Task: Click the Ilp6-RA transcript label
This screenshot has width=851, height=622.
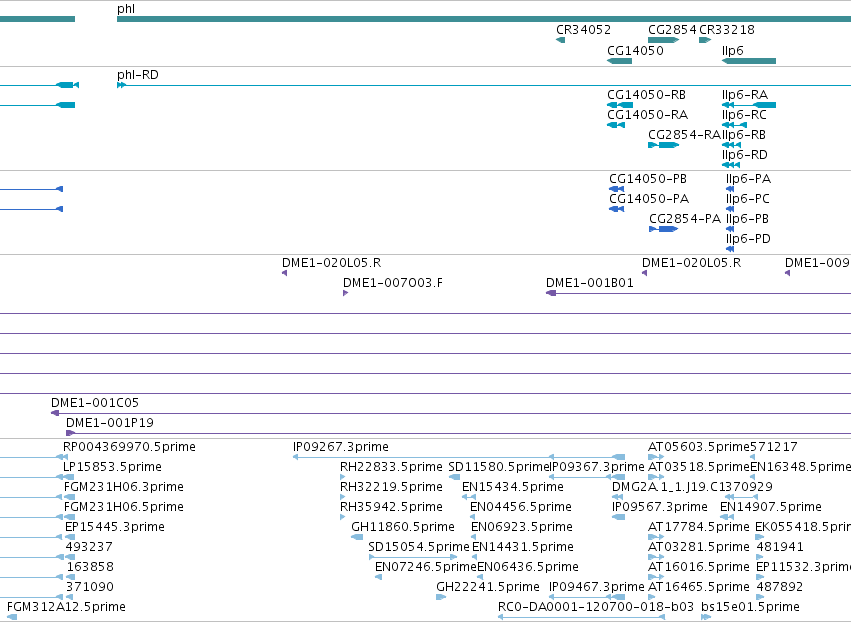Action: pos(745,95)
